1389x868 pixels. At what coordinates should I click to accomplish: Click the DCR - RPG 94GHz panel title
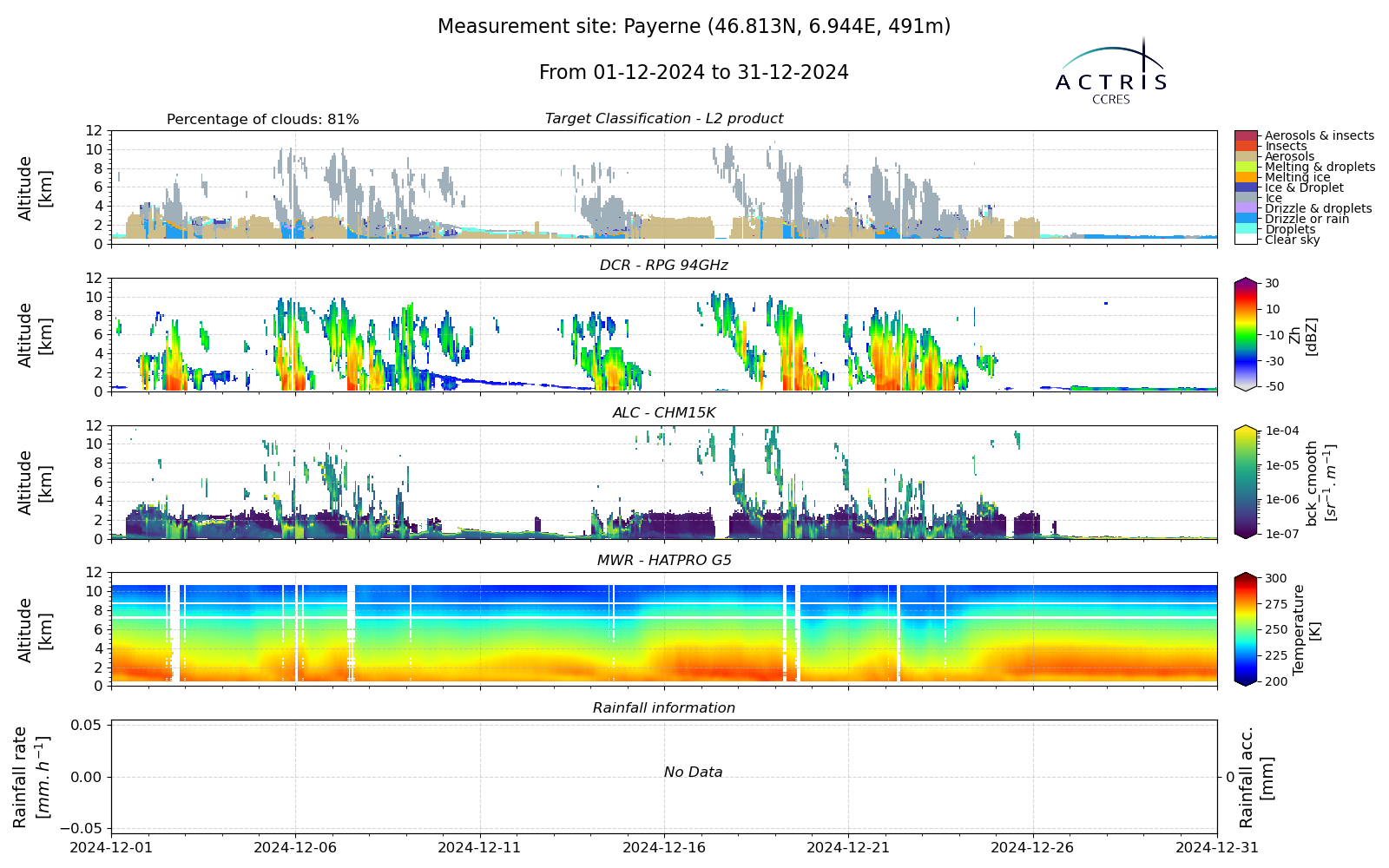click(x=664, y=266)
